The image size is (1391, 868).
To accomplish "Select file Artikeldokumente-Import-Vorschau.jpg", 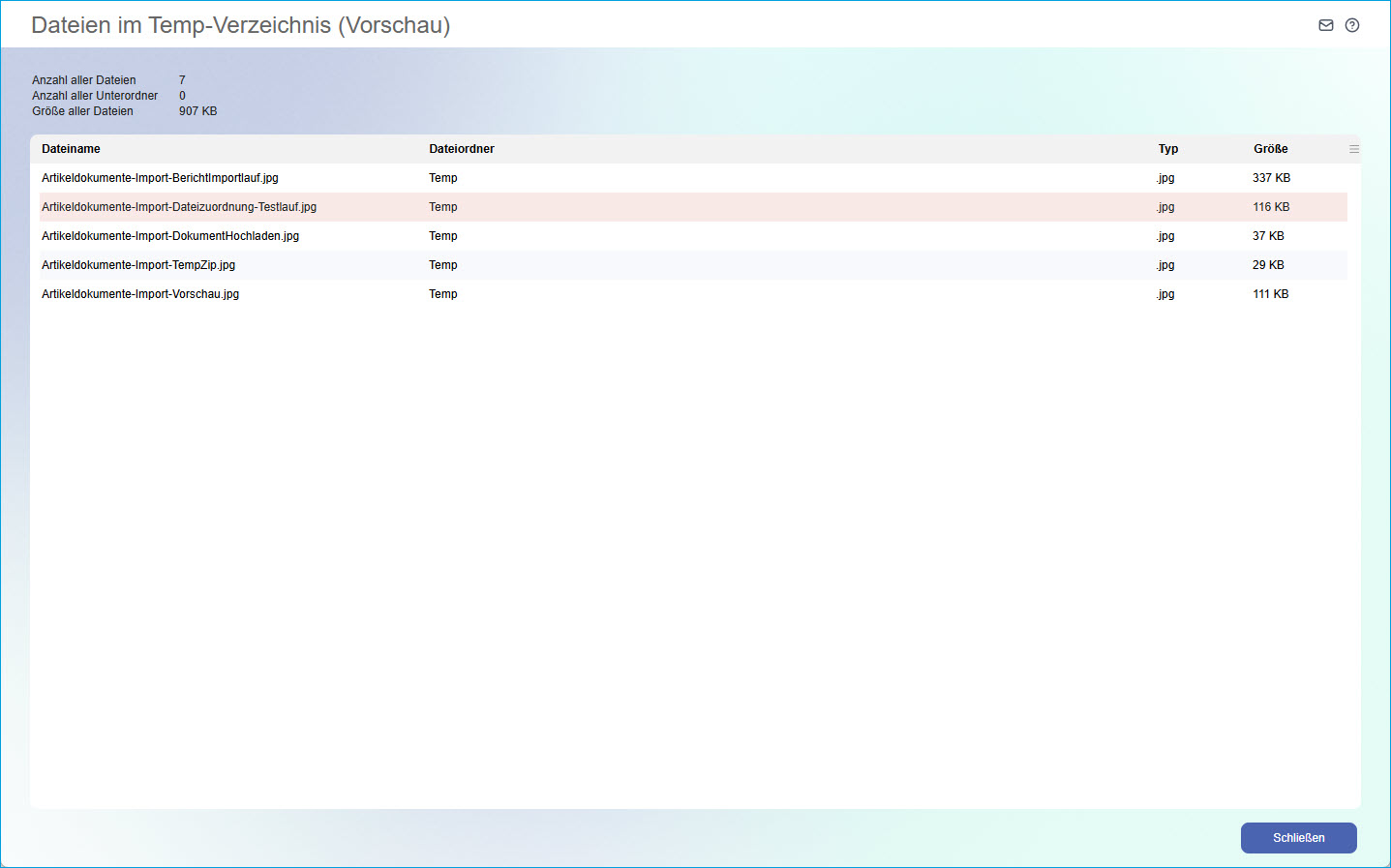I will 140,294.
